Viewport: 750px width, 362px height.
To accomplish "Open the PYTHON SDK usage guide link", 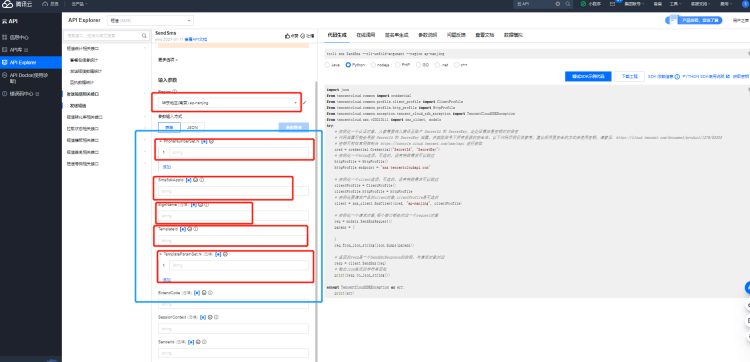I will tap(706, 77).
